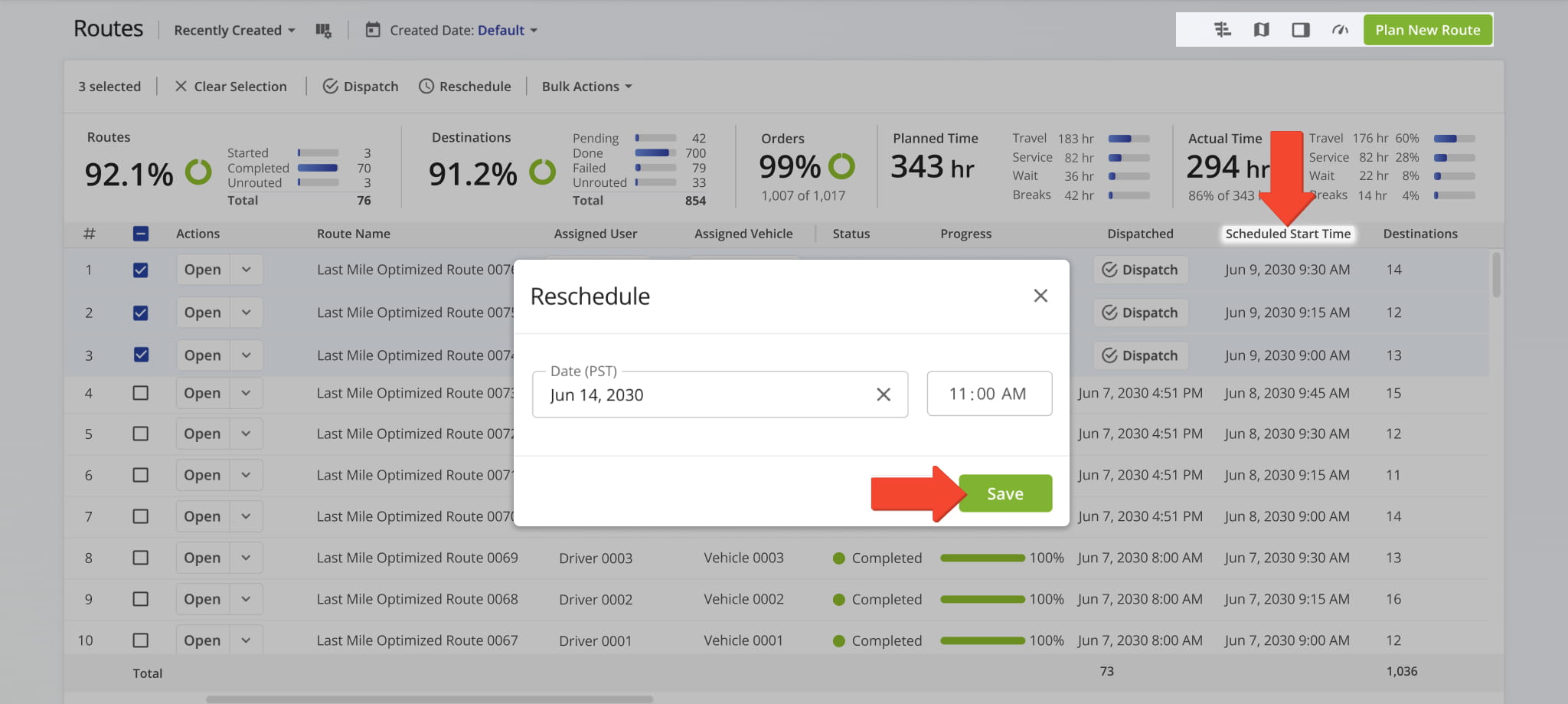Click Reschedule in the selection toolbar
1568x704 pixels.
[x=465, y=87]
